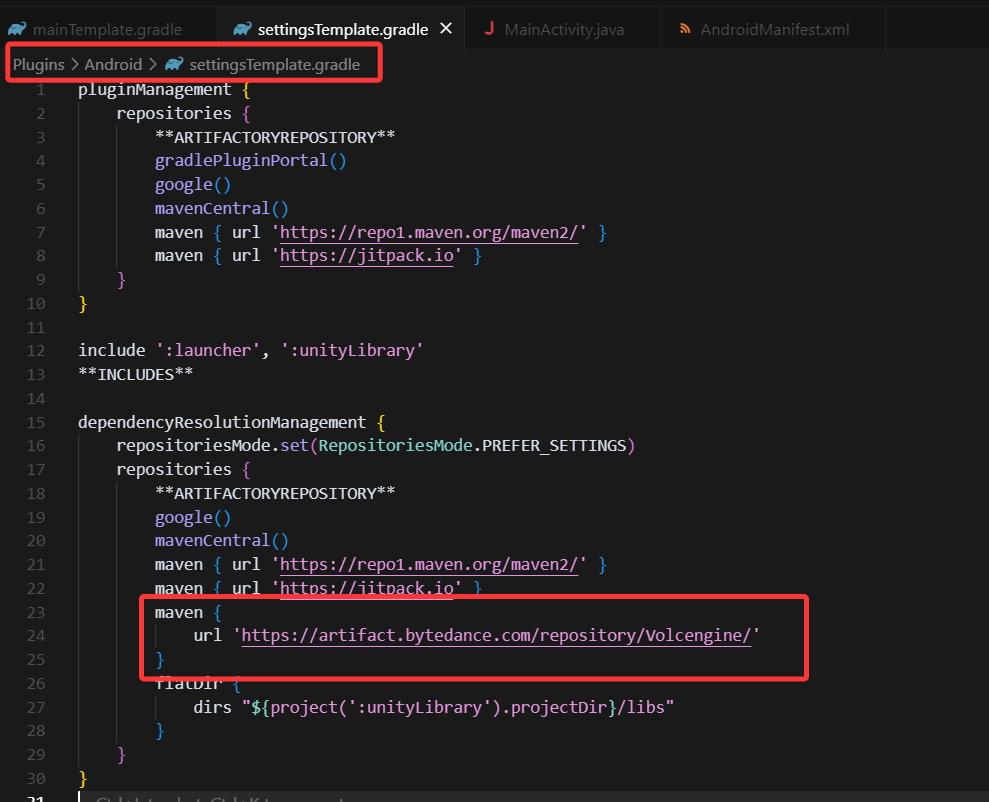Viewport: 989px width, 802px height.
Task: Click dependencyResolutionManagement on line 15
Action: [222, 422]
